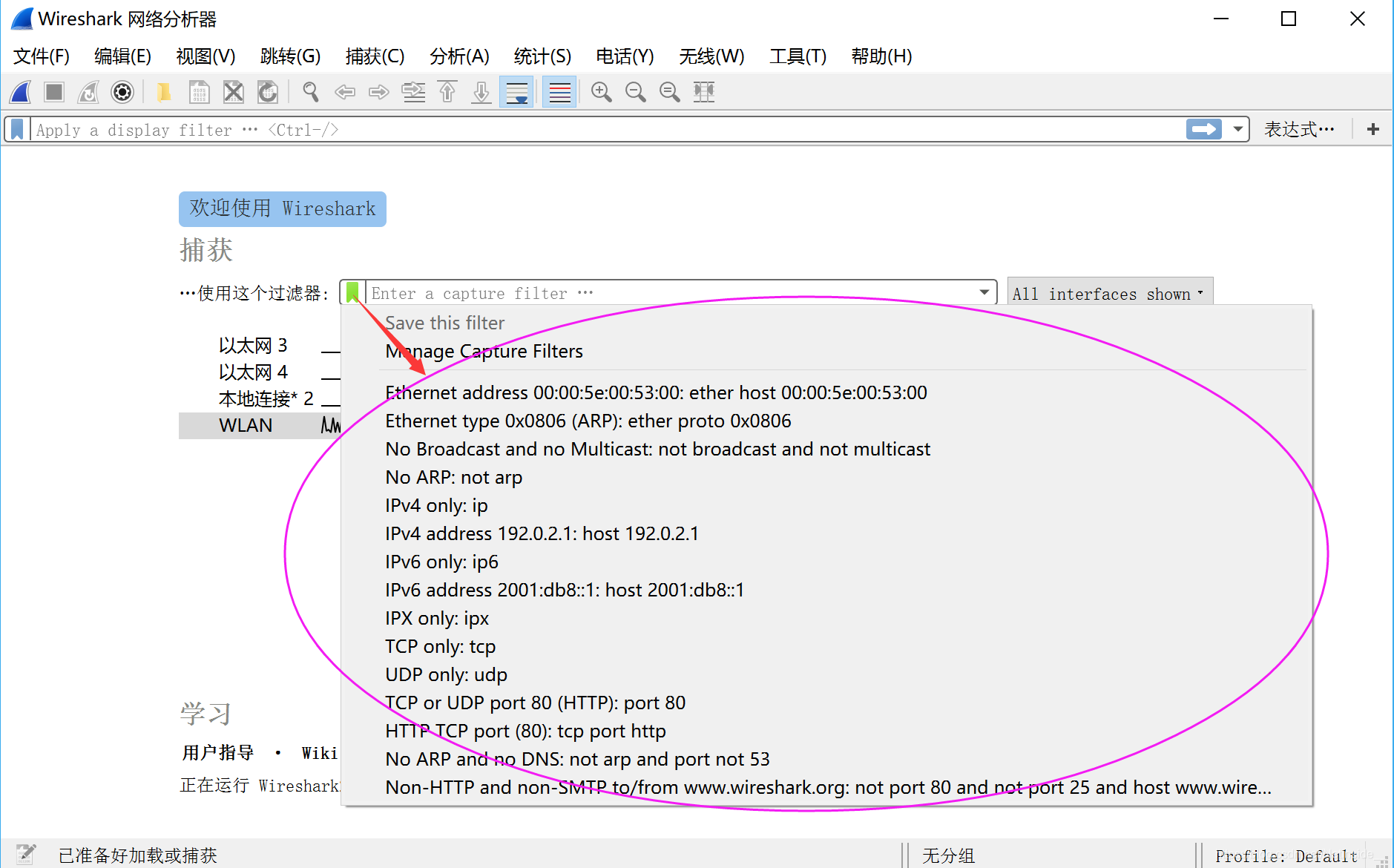Click the zoom out magnifier icon
1394x868 pixels.
coord(636,92)
